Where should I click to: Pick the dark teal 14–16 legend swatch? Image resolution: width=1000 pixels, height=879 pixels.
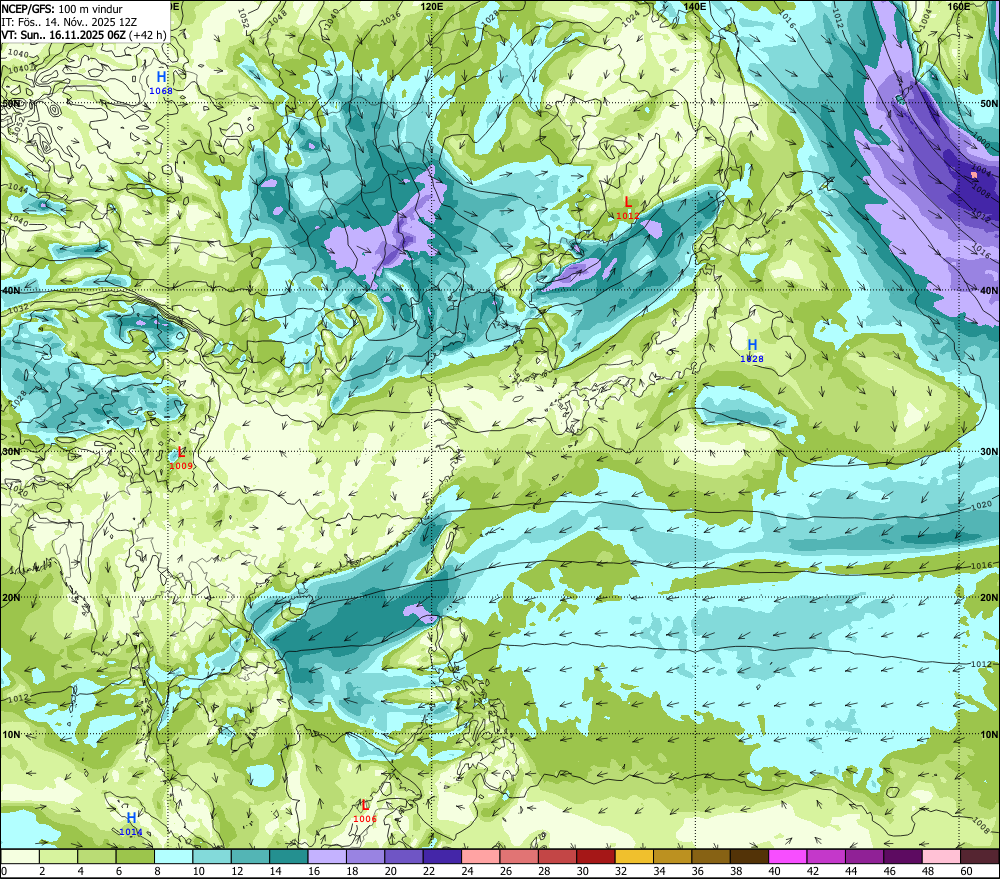point(289,856)
